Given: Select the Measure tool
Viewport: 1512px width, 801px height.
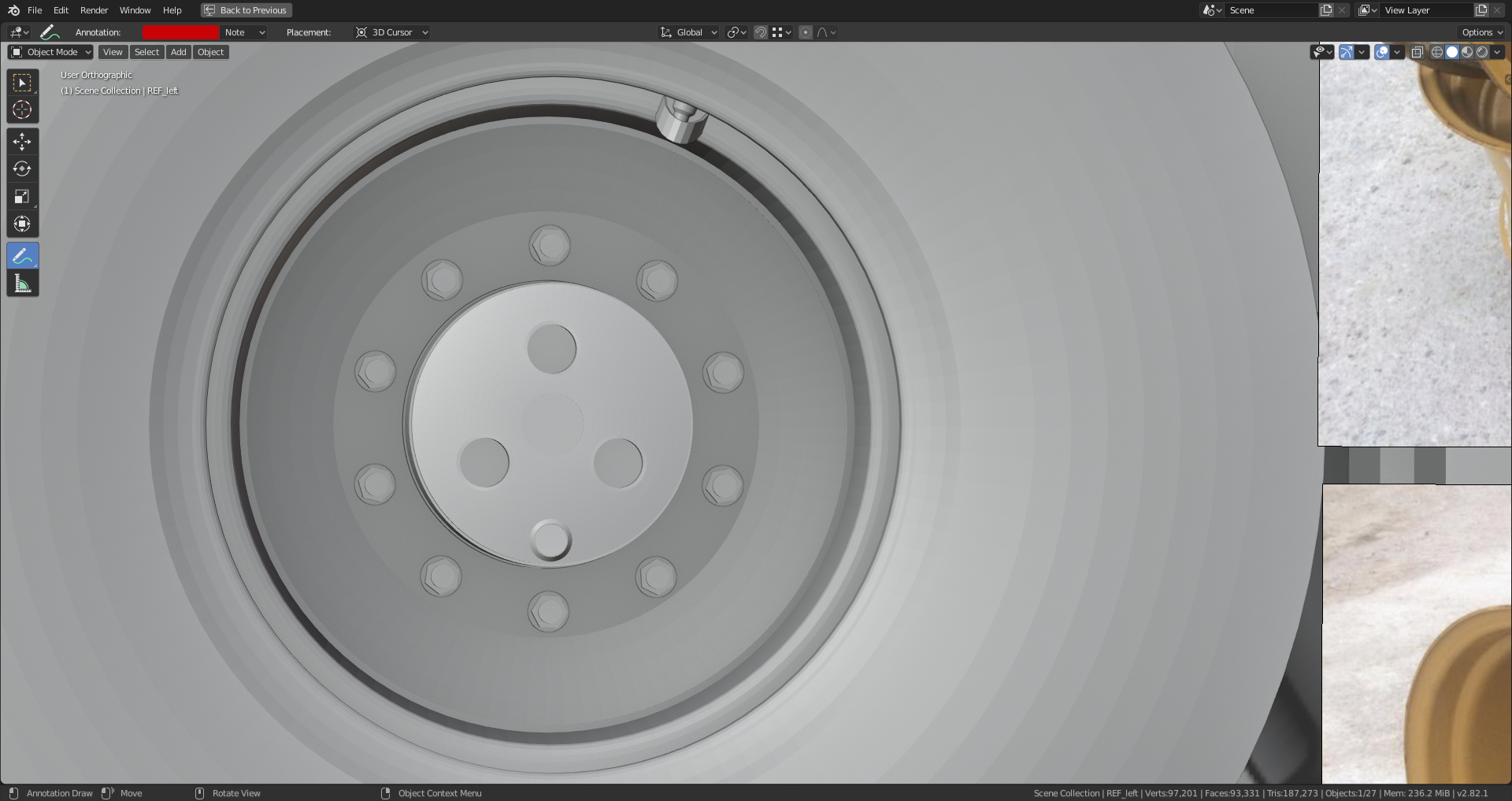Looking at the screenshot, I should click(22, 284).
